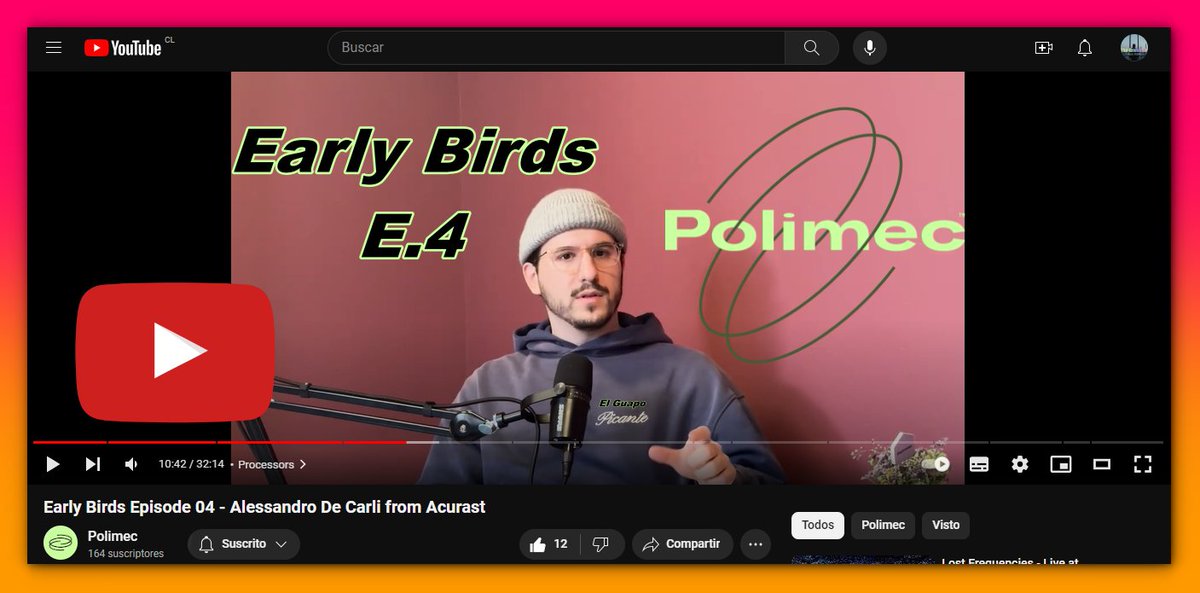Enable subtitles with the CC icon
1200x593 pixels.
point(978,464)
